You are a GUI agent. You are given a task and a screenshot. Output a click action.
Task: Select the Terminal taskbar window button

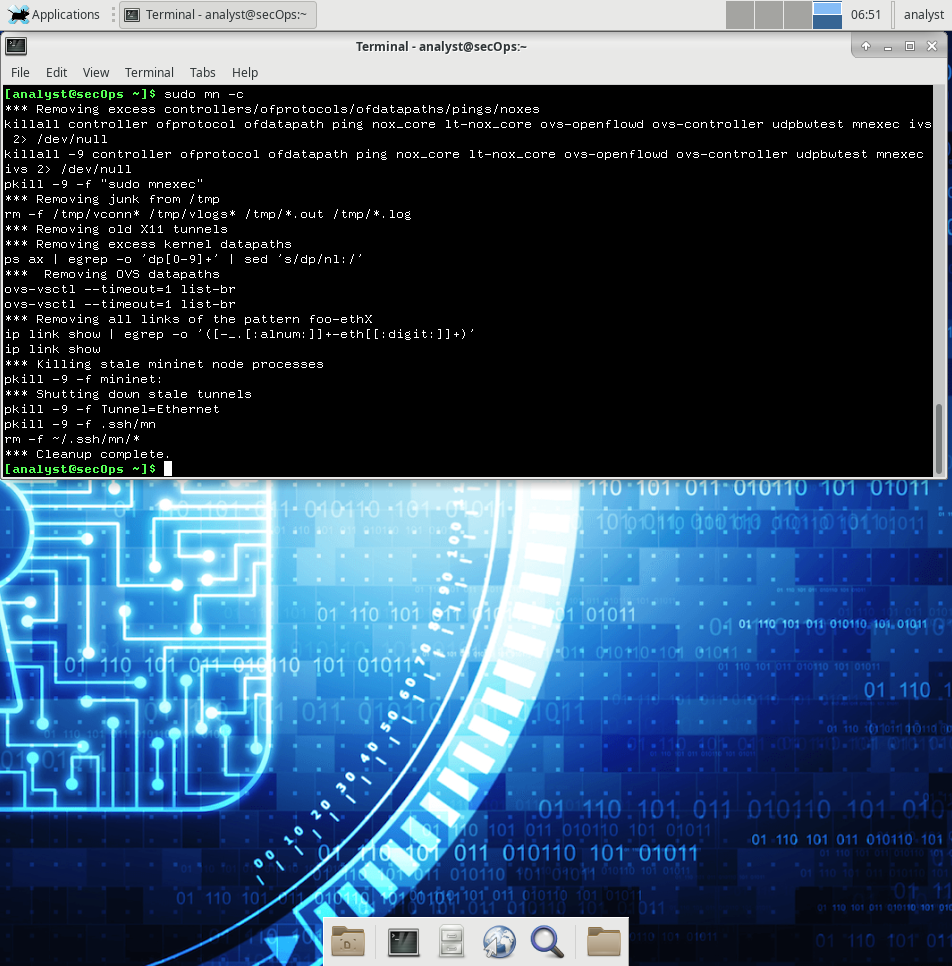[218, 15]
